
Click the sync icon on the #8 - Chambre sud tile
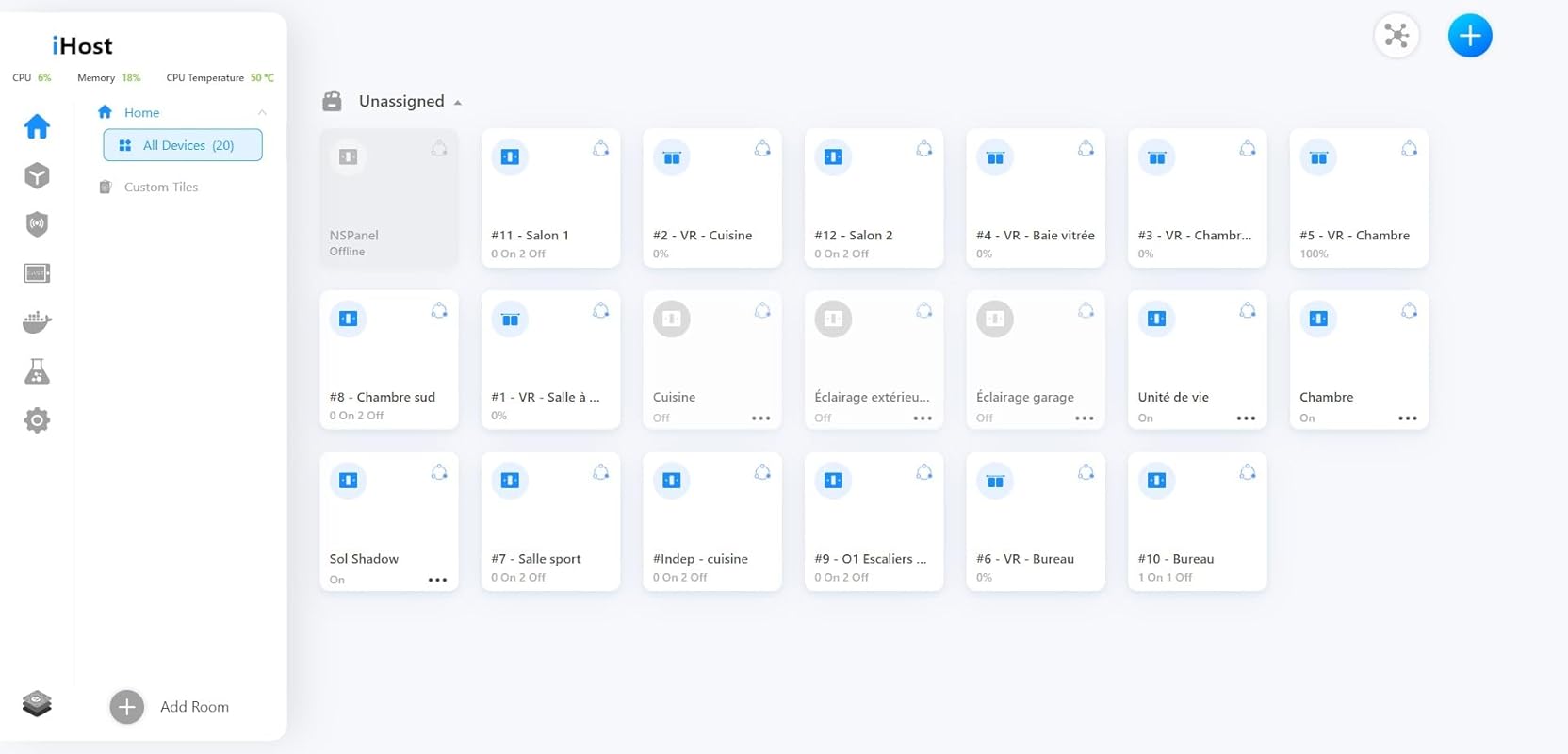tap(439, 310)
